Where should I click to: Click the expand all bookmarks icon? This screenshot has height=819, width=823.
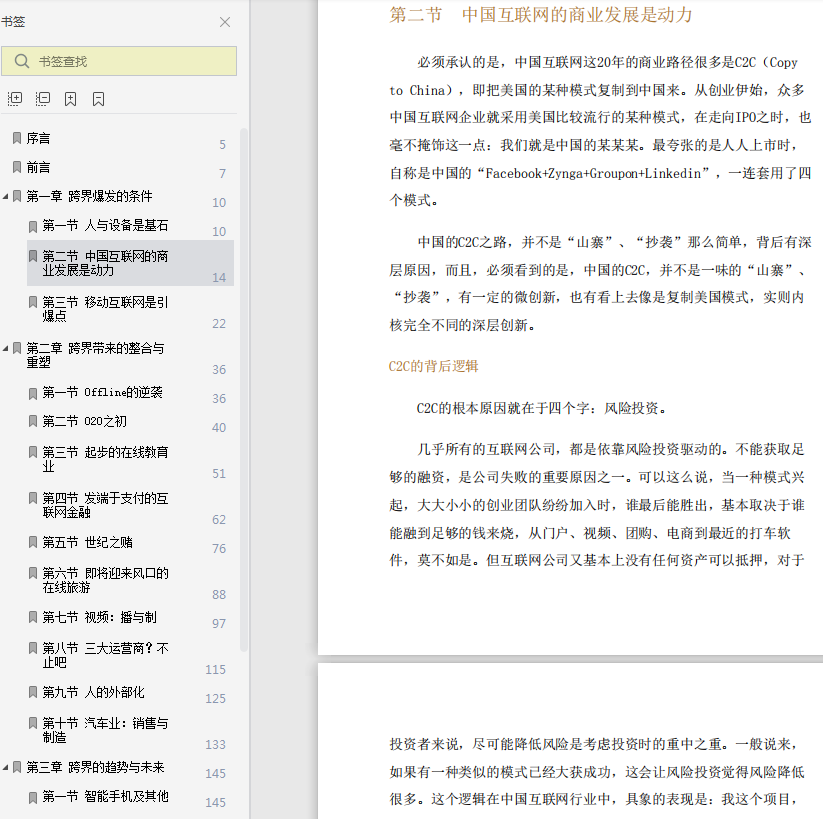tap(14, 99)
